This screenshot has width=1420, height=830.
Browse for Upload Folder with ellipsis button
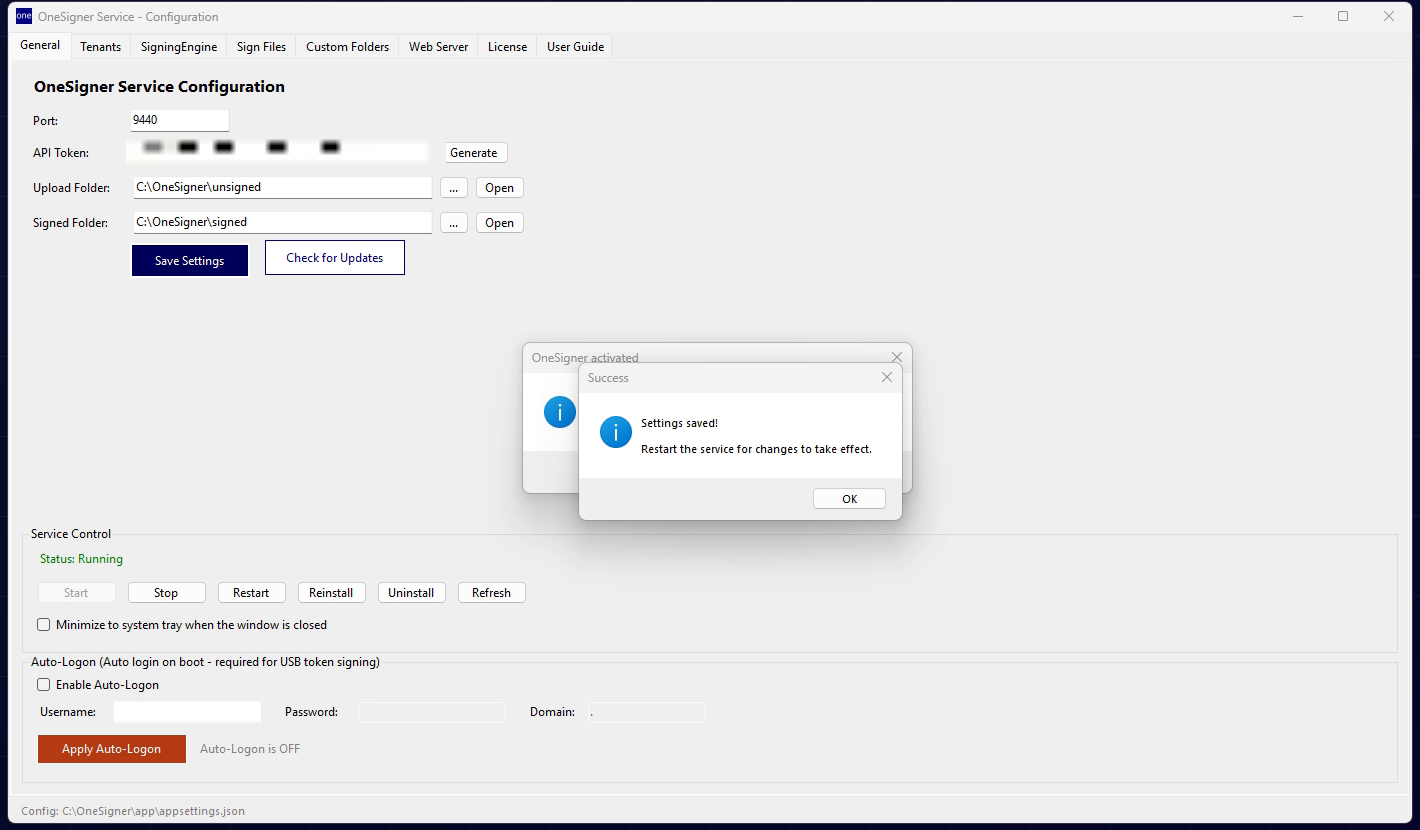coord(453,188)
